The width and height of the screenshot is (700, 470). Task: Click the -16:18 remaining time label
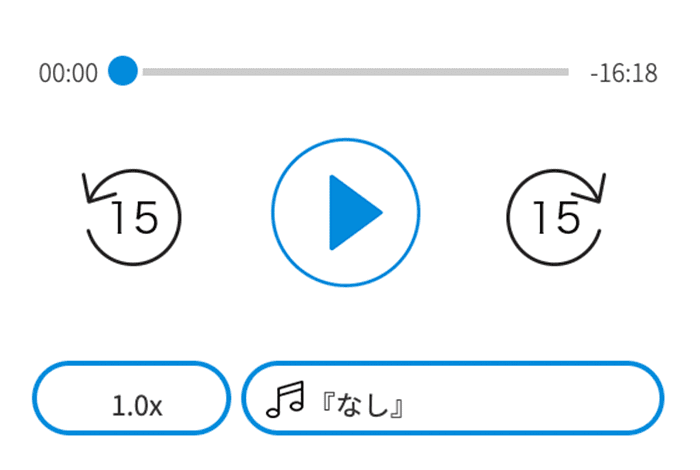tap(624, 73)
